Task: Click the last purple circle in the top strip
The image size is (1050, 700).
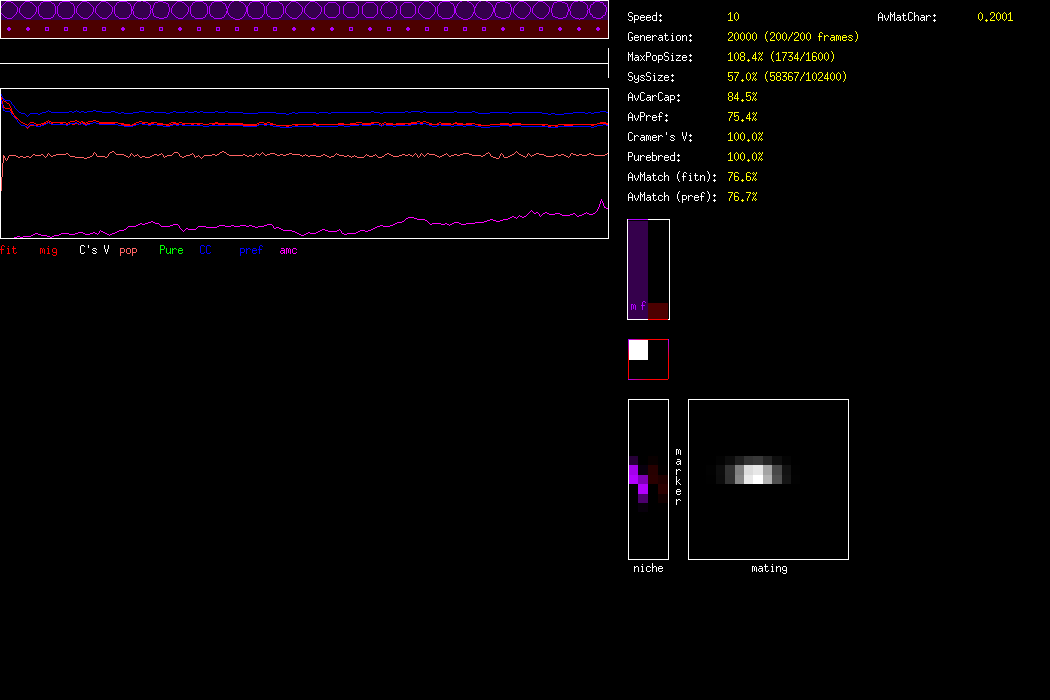Action: pyautogui.click(x=598, y=11)
